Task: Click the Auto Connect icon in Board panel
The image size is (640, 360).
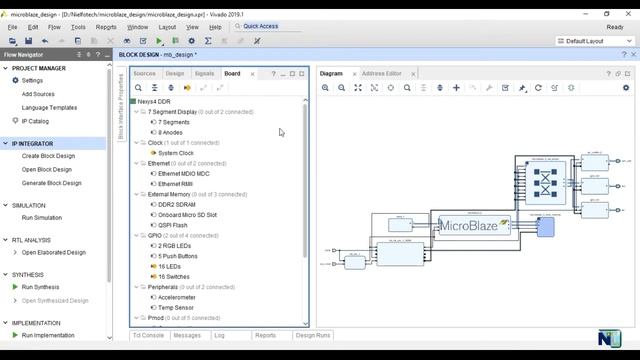Action: coord(187,88)
